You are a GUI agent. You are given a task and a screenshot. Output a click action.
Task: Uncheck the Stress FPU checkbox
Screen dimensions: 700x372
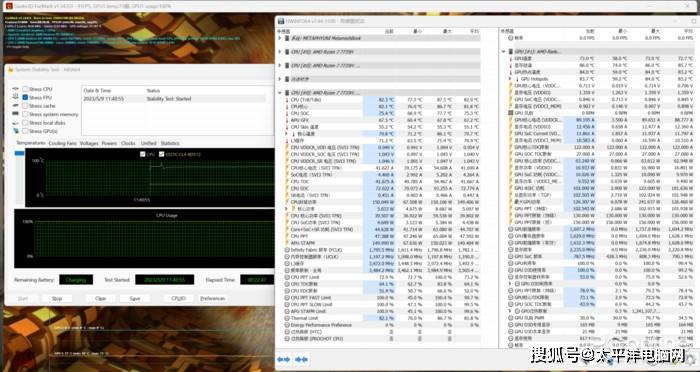pos(25,97)
